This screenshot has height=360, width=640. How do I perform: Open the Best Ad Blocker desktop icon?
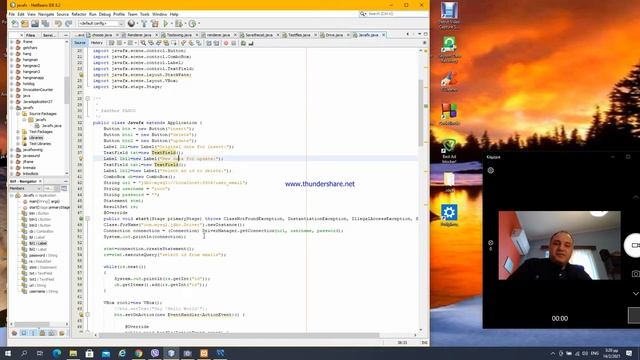click(449, 151)
